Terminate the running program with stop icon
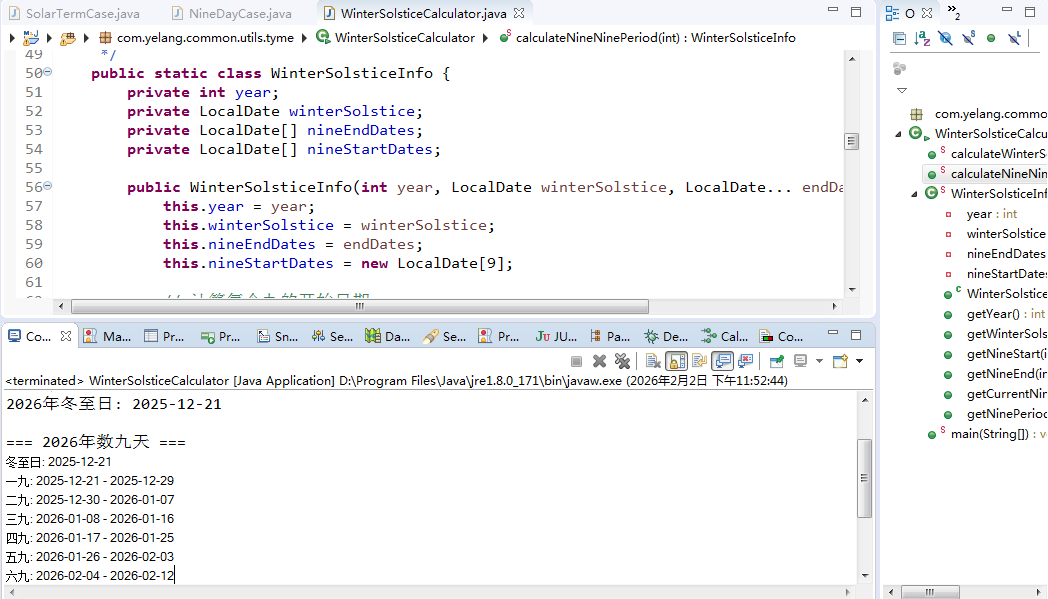Image resolution: width=1048 pixels, height=599 pixels. (576, 362)
